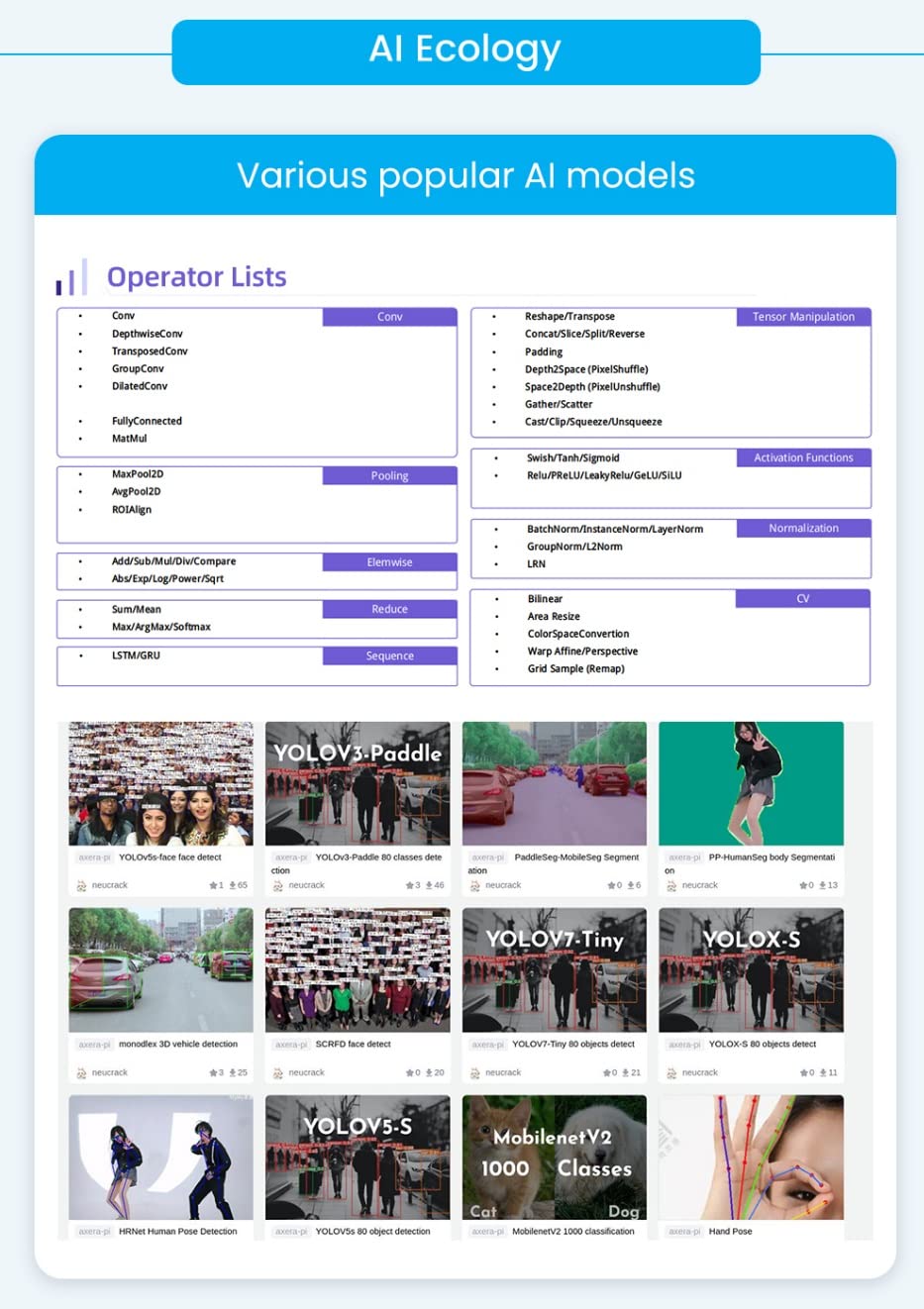Click the Various popular AI models banner
Viewport: 924px width, 1309px height.
465,175
